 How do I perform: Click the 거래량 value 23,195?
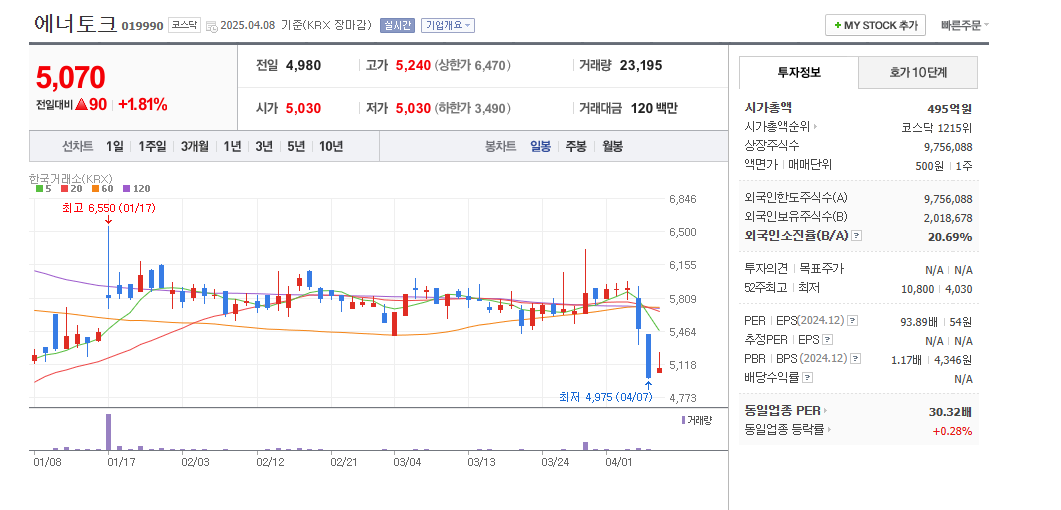point(639,66)
